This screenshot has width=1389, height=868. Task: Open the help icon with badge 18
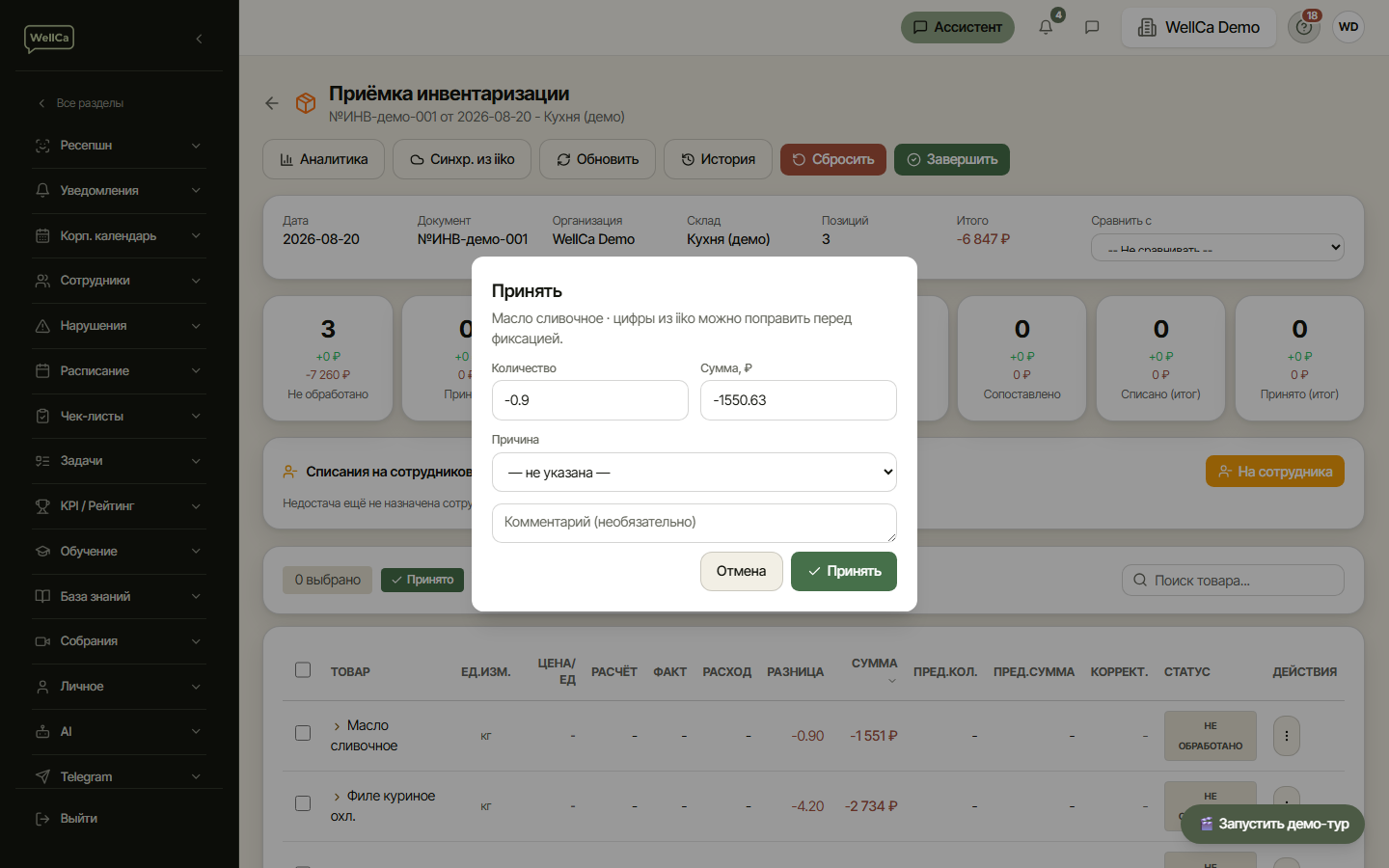point(1304,27)
